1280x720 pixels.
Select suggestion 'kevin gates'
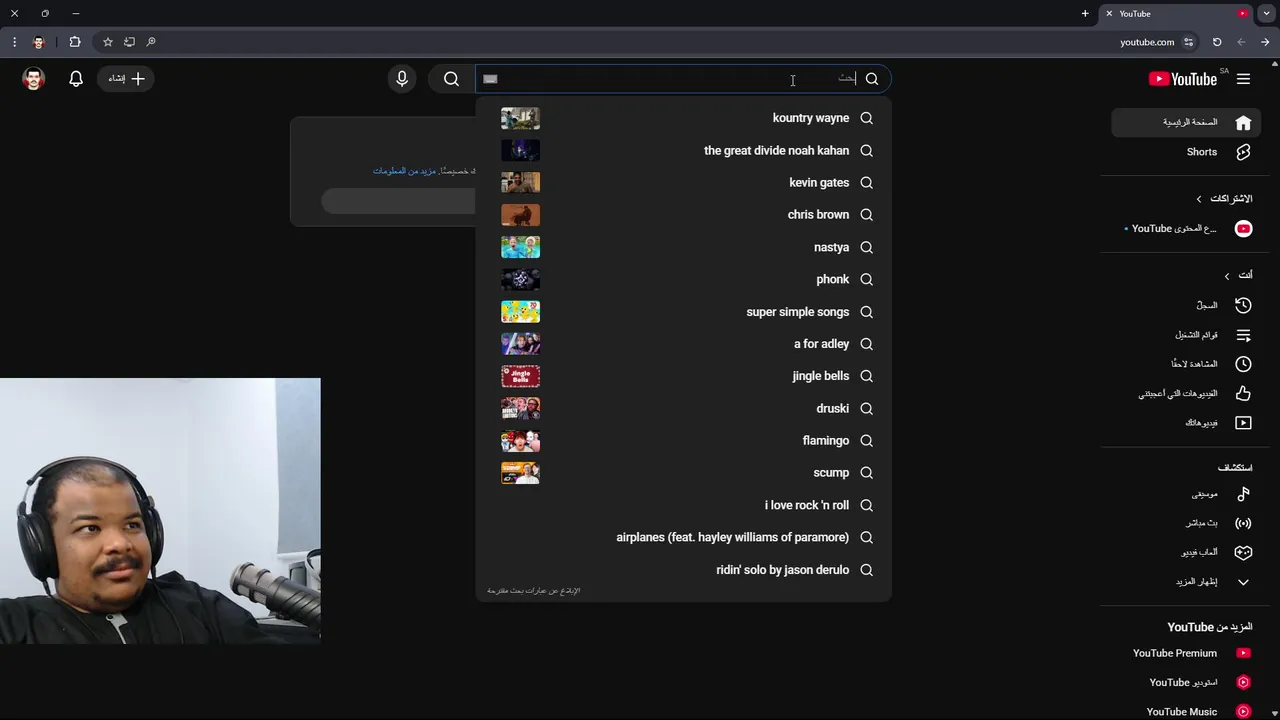click(683, 183)
